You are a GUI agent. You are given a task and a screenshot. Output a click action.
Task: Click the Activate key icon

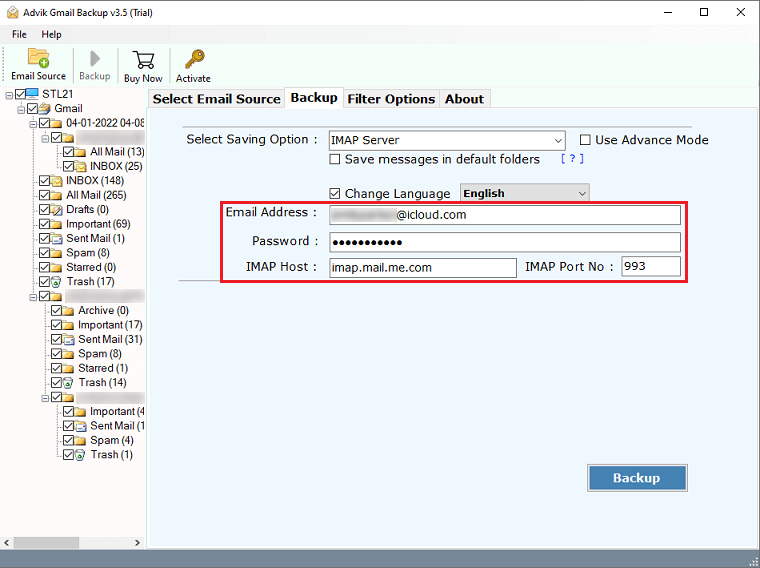coord(195,60)
